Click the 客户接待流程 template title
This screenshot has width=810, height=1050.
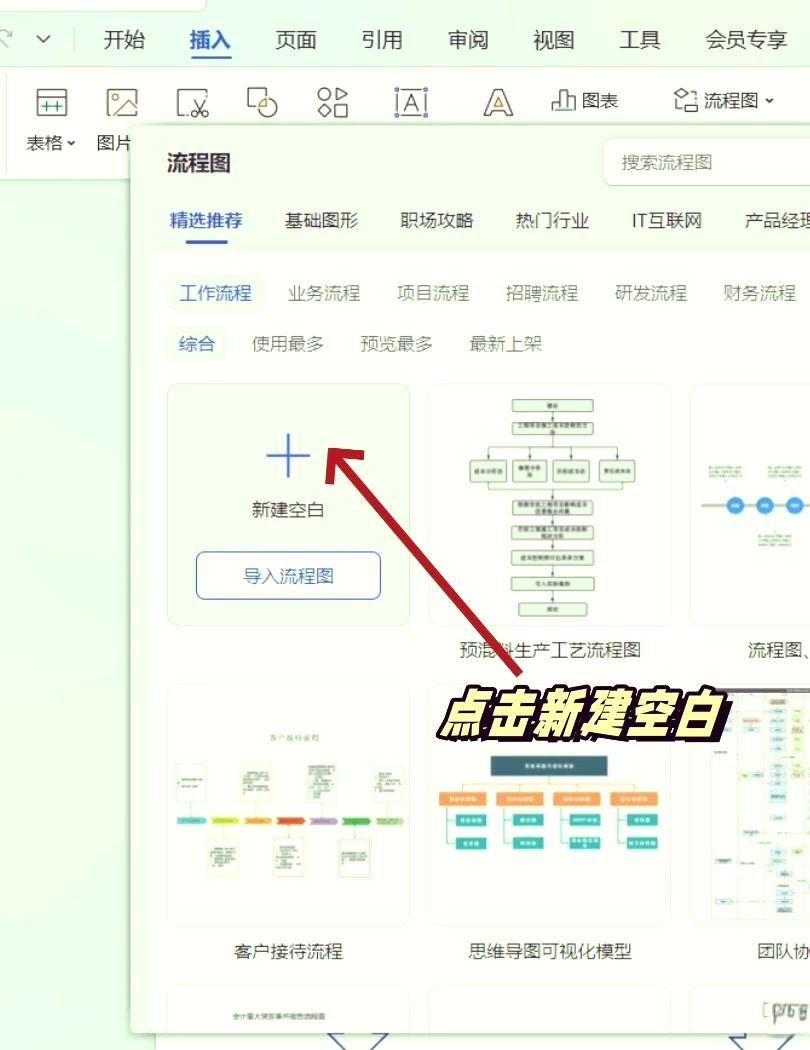pos(289,951)
